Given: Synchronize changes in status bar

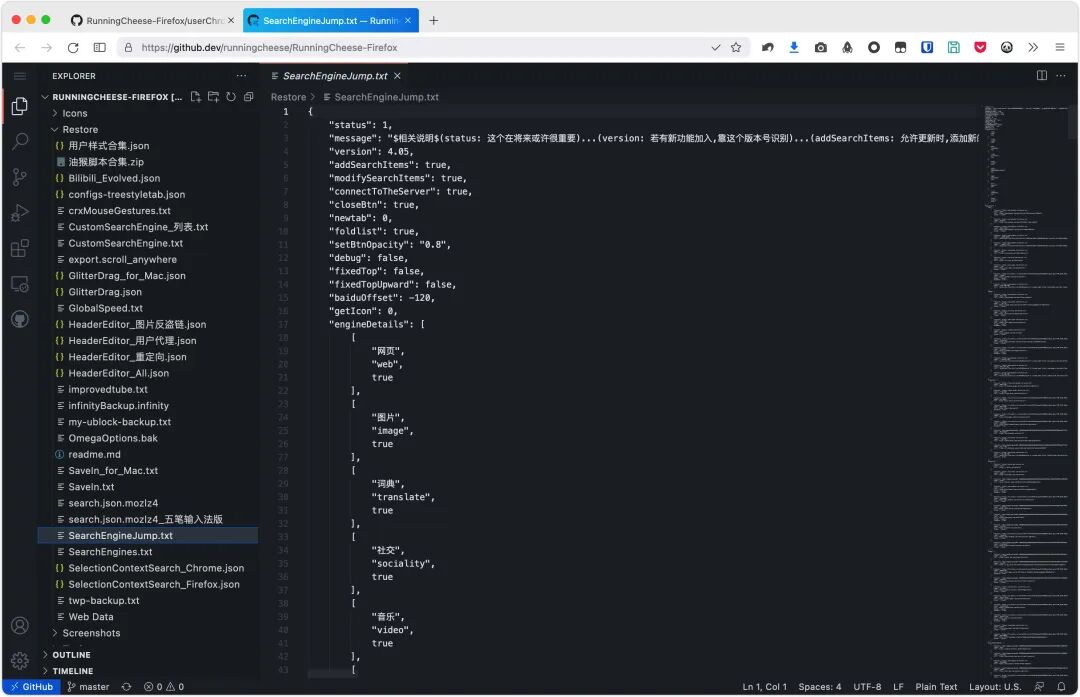Looking at the screenshot, I should (126, 687).
